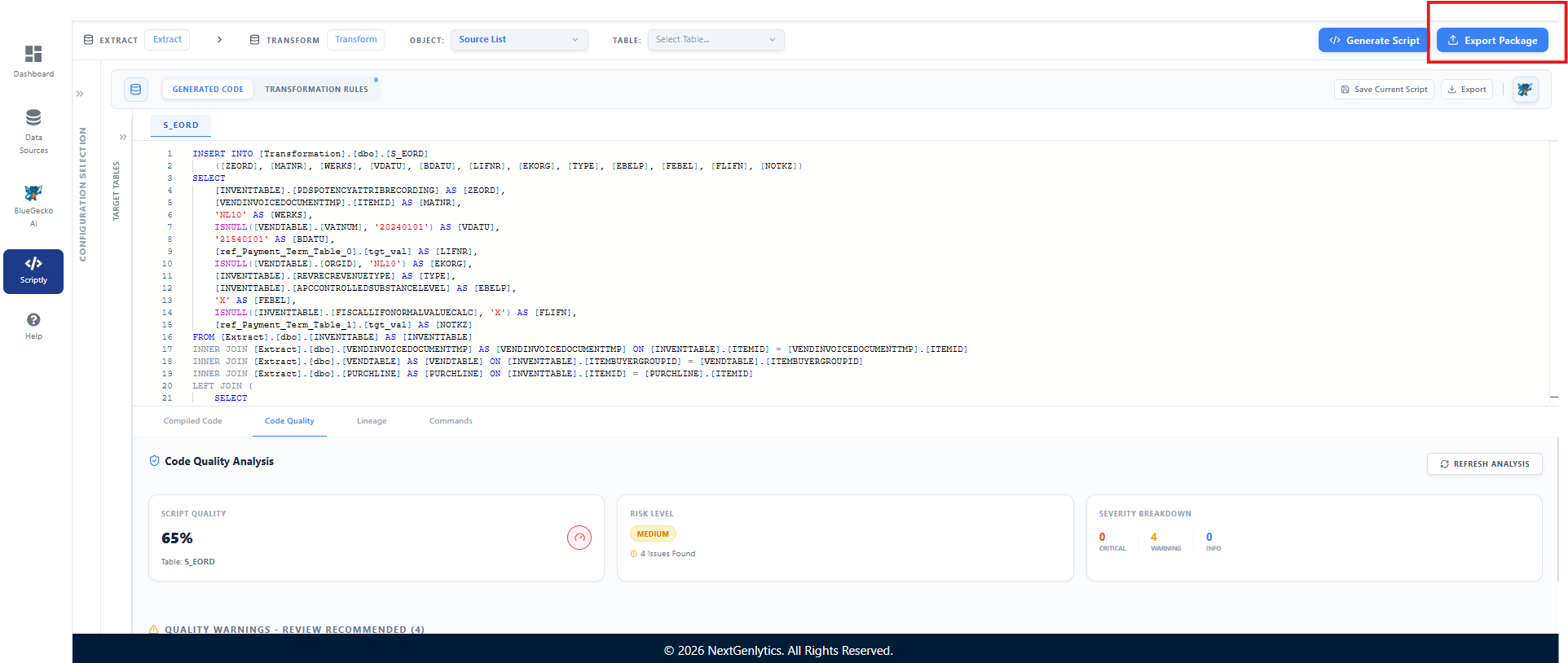Open BlueGecko AI from the sidebar

tap(33, 206)
